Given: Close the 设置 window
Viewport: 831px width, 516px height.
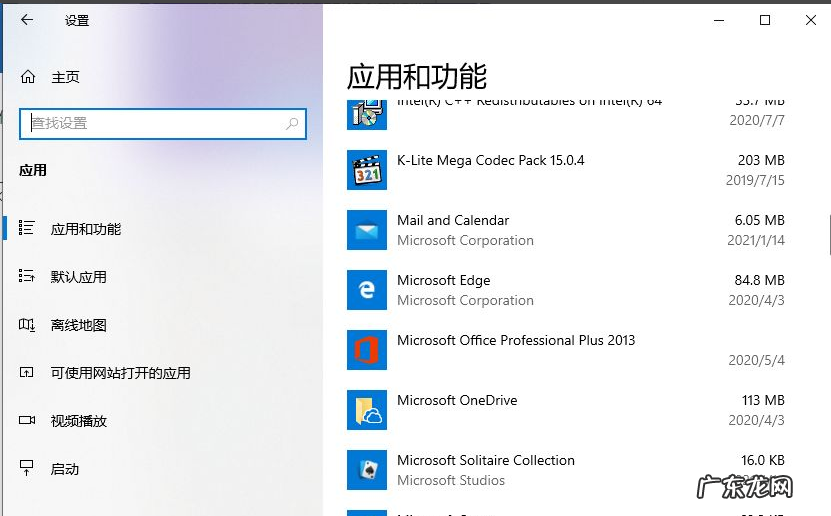Looking at the screenshot, I should 811,20.
